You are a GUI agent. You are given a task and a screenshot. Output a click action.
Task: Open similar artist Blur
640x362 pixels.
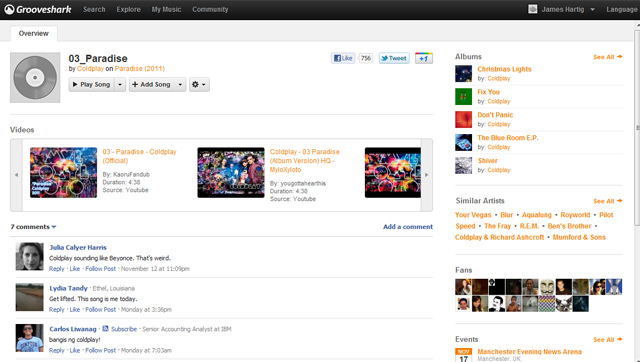[507, 215]
